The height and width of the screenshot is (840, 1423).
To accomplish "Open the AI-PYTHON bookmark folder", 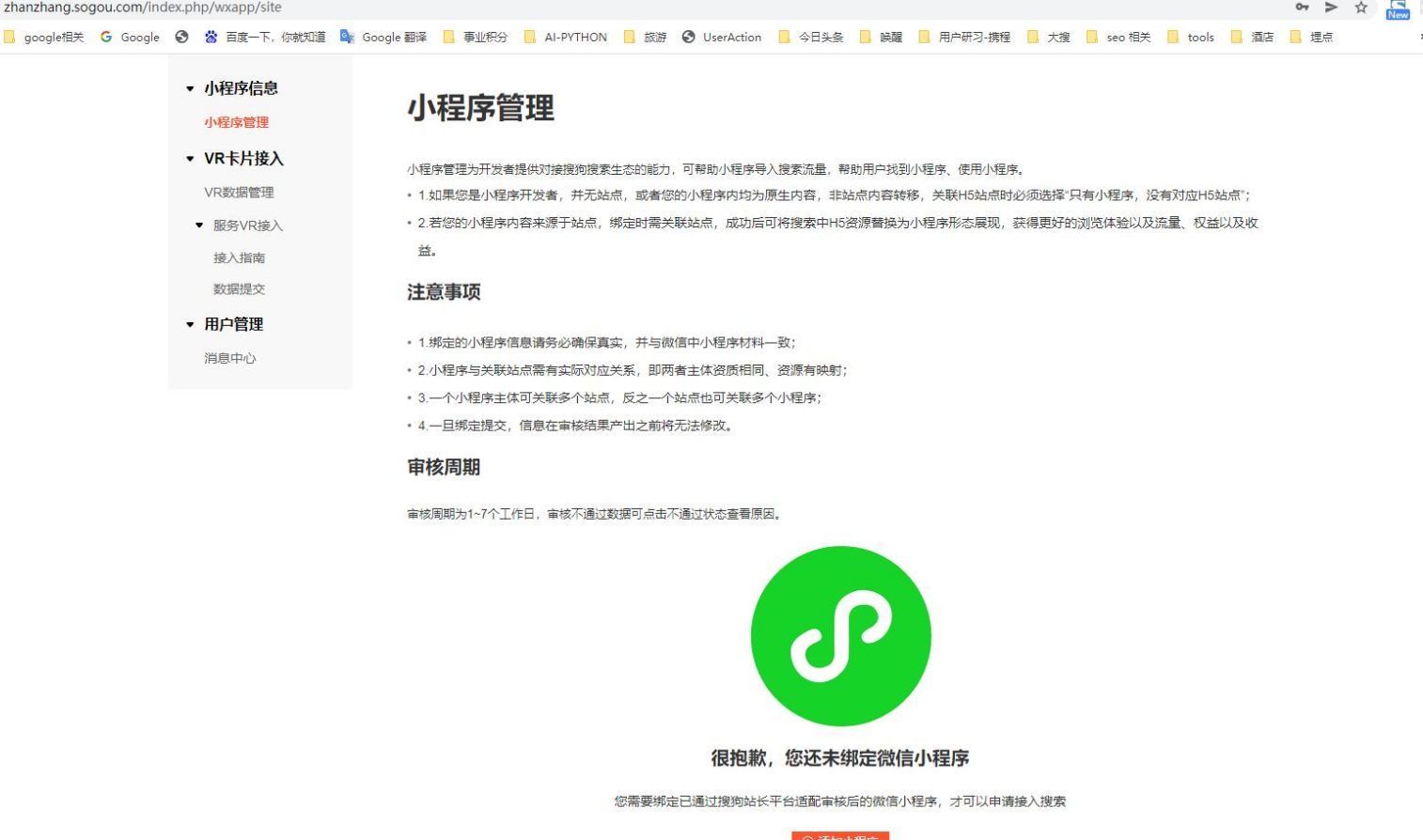I will pyautogui.click(x=565, y=37).
